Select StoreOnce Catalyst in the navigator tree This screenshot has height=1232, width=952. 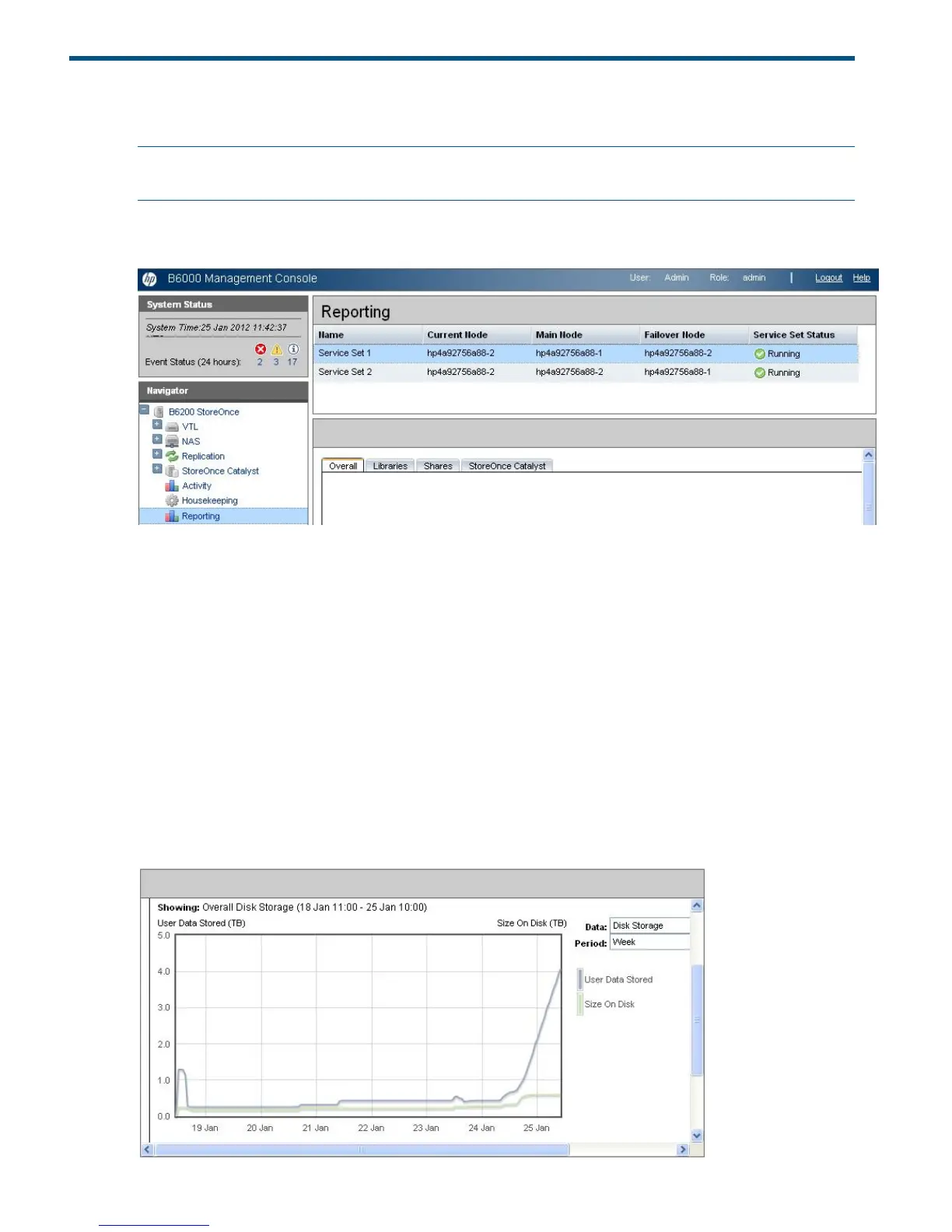pos(220,471)
